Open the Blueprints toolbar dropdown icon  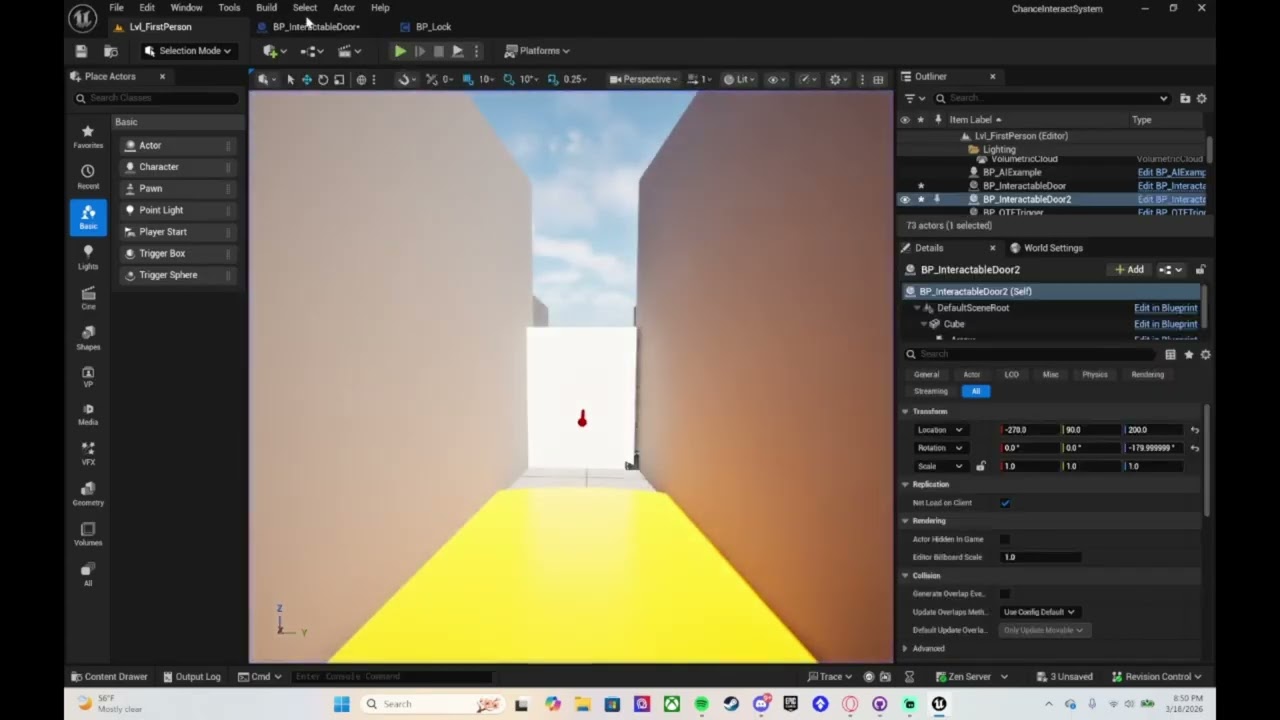[312, 51]
